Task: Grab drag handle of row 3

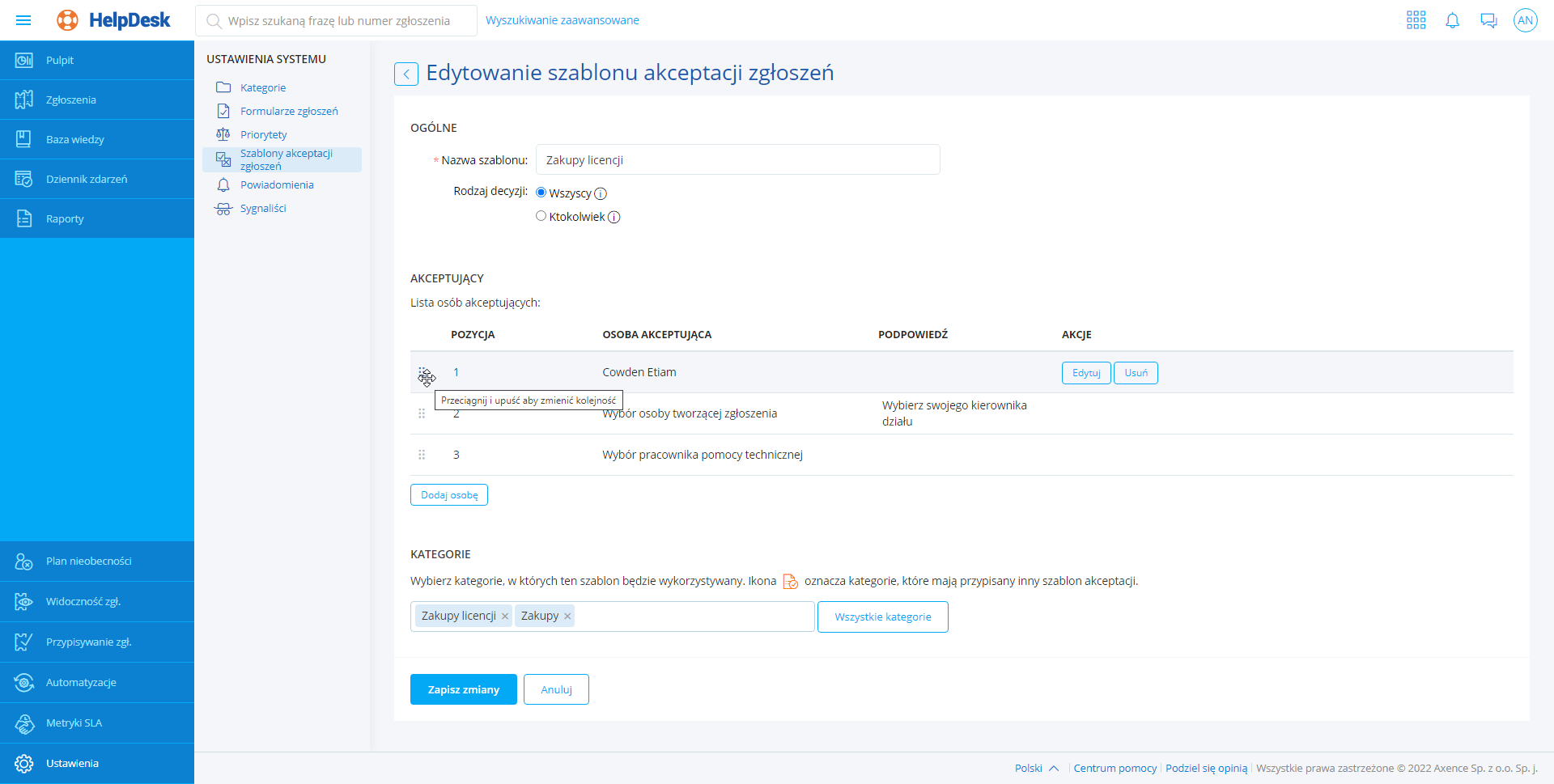Action: coord(422,455)
